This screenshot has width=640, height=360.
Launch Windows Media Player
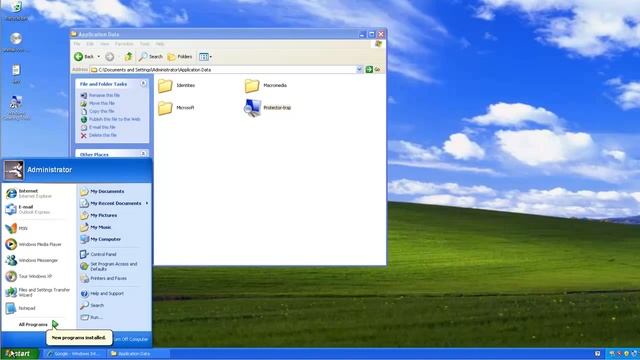click(x=33, y=244)
